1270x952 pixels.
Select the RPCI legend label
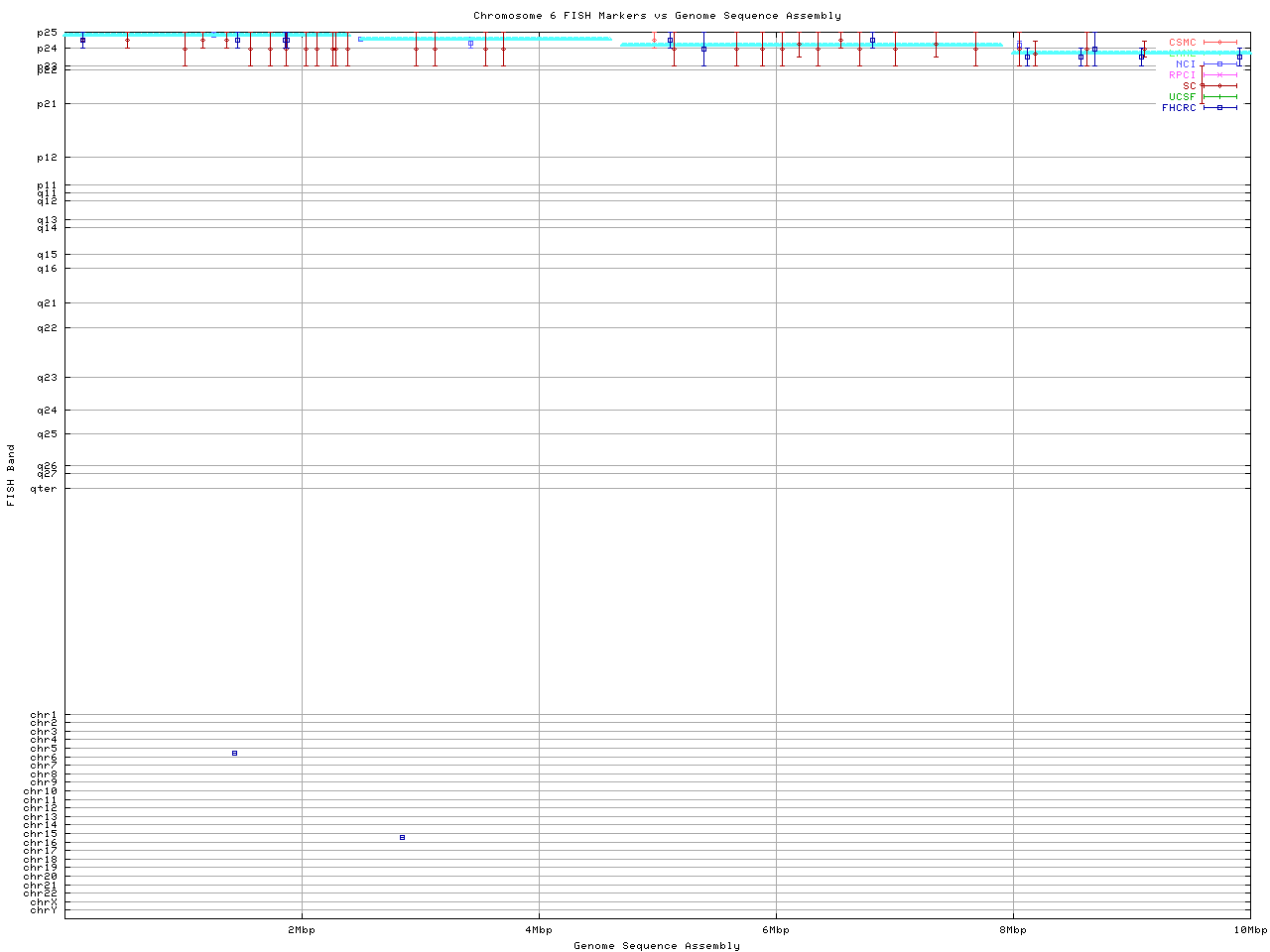pos(1182,75)
